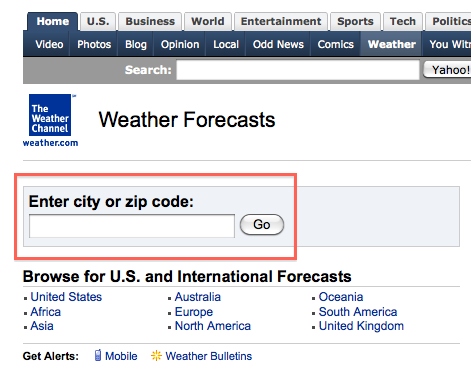Browse United States forecasts
The height and width of the screenshot is (374, 471).
(x=66, y=297)
